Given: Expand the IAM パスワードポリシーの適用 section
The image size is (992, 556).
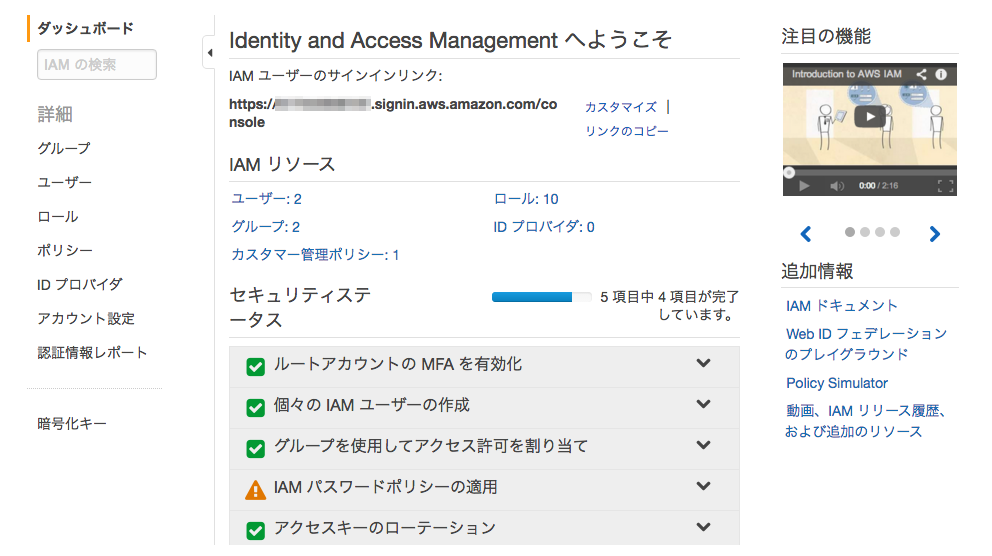Looking at the screenshot, I should pos(703,487).
